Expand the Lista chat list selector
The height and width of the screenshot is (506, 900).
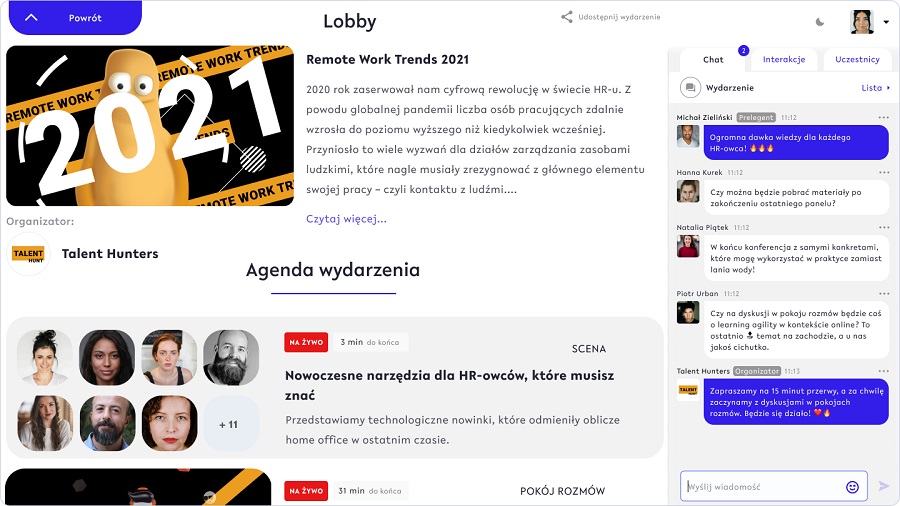875,88
